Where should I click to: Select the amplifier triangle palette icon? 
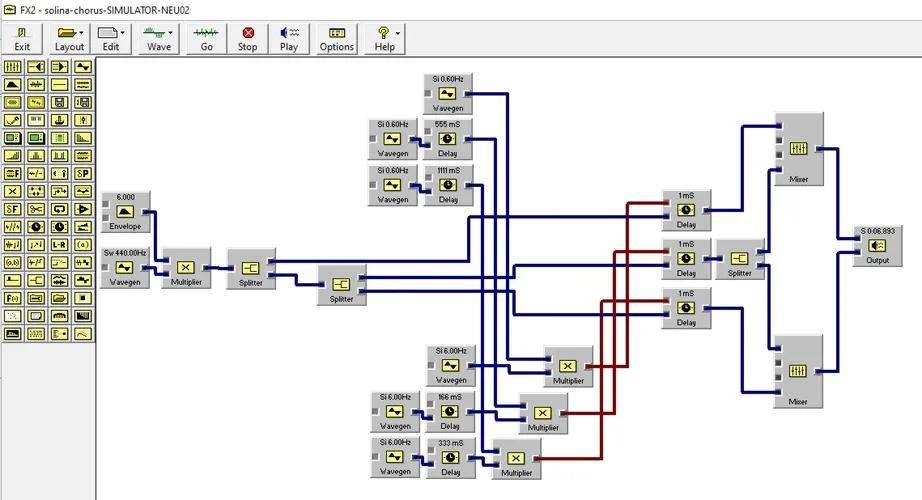click(83, 209)
